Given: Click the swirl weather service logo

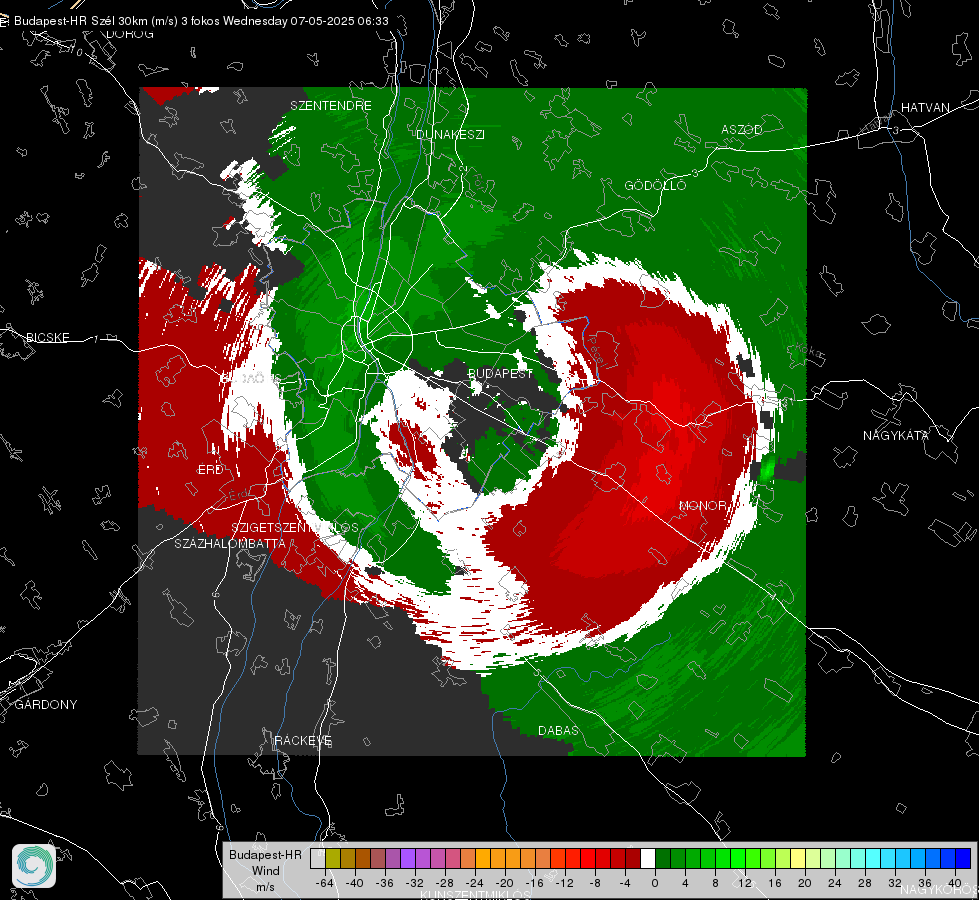Looking at the screenshot, I should tap(34, 866).
